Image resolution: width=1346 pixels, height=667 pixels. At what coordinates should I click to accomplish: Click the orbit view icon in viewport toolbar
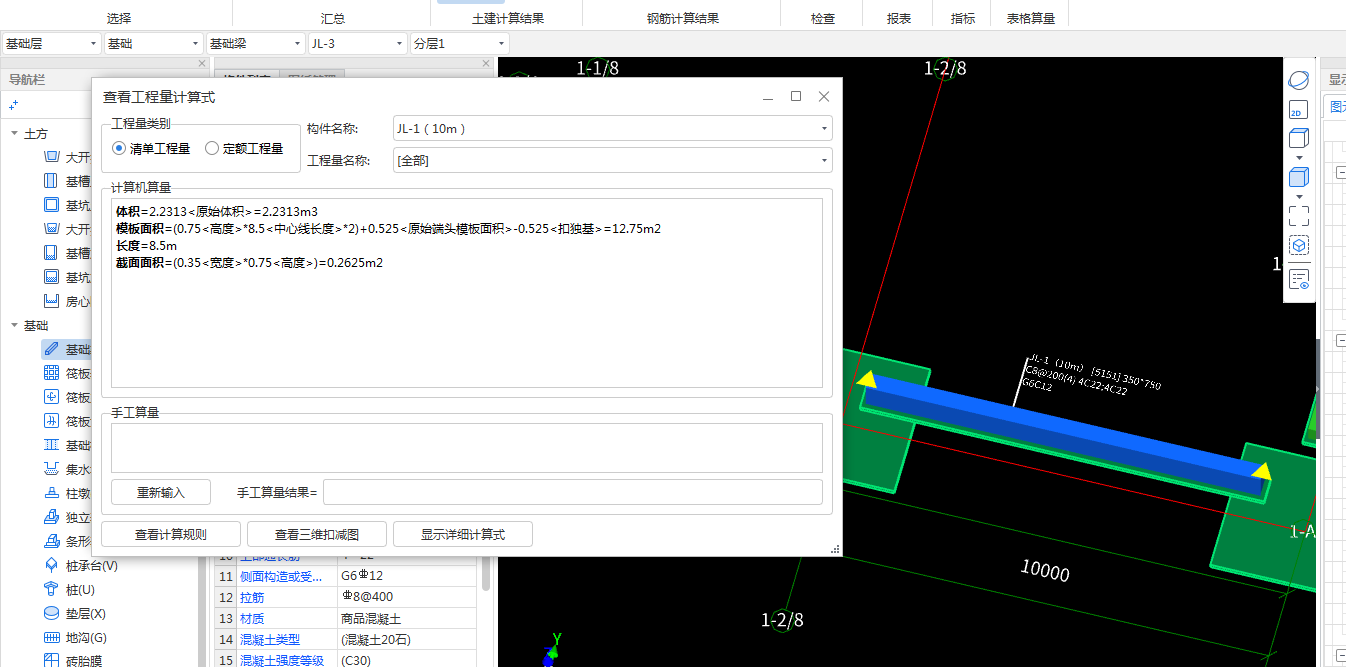click(1298, 80)
